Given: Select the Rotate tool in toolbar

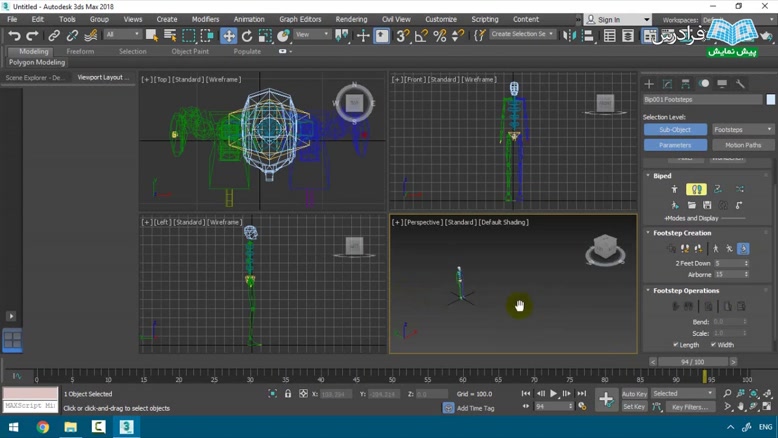Looking at the screenshot, I should click(x=247, y=36).
